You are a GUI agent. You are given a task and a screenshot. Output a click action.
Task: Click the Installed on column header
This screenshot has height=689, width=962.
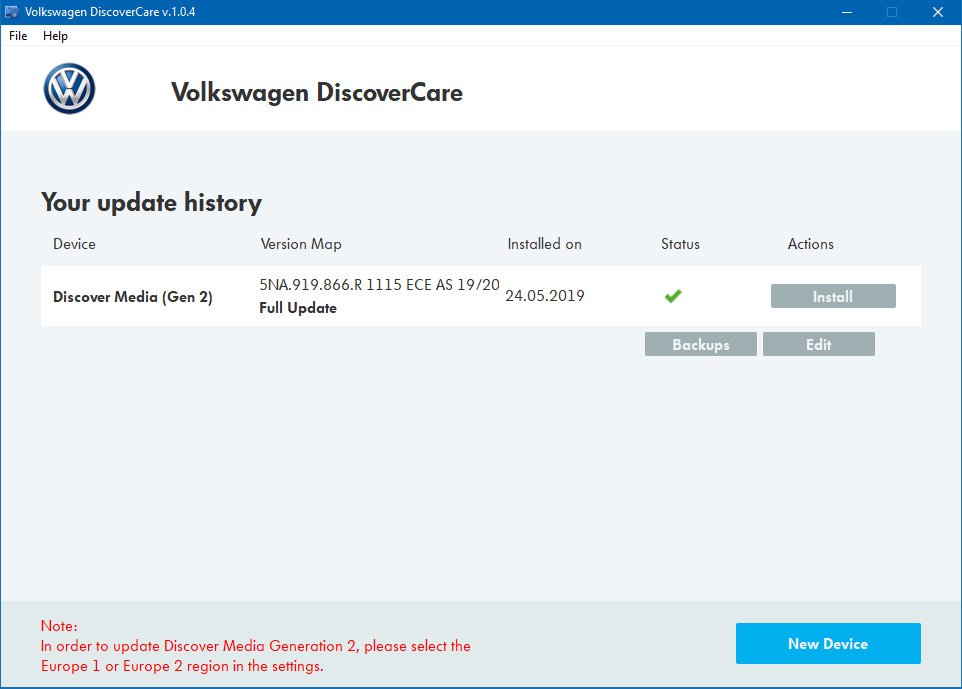pyautogui.click(x=544, y=244)
